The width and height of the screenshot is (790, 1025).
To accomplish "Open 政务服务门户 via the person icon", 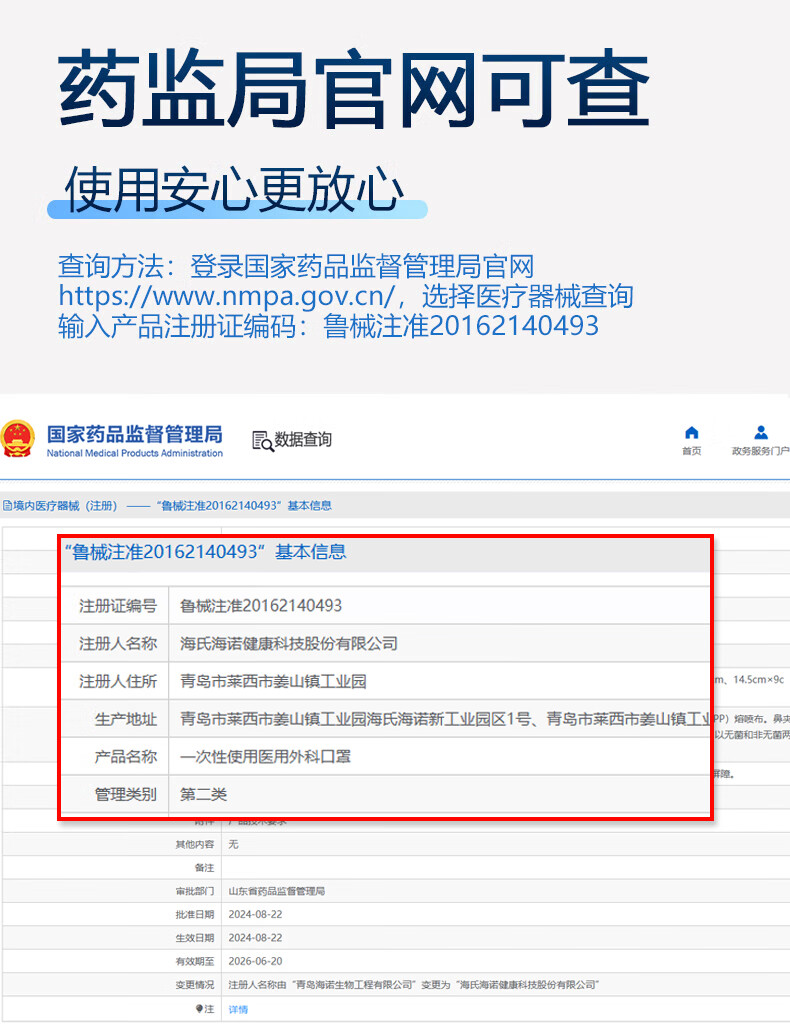I will pyautogui.click(x=761, y=432).
